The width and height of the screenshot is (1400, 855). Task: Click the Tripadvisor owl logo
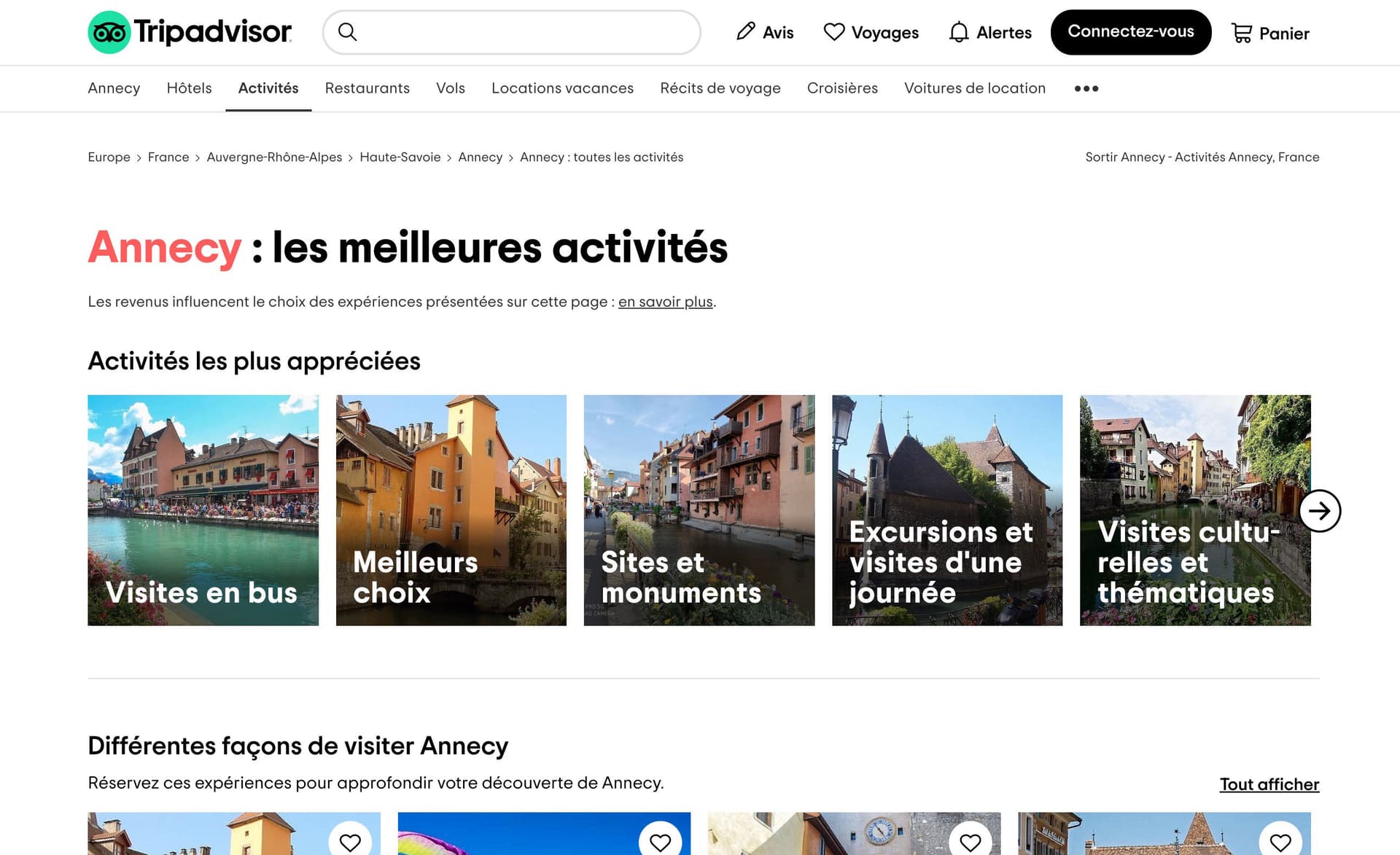pos(109,32)
